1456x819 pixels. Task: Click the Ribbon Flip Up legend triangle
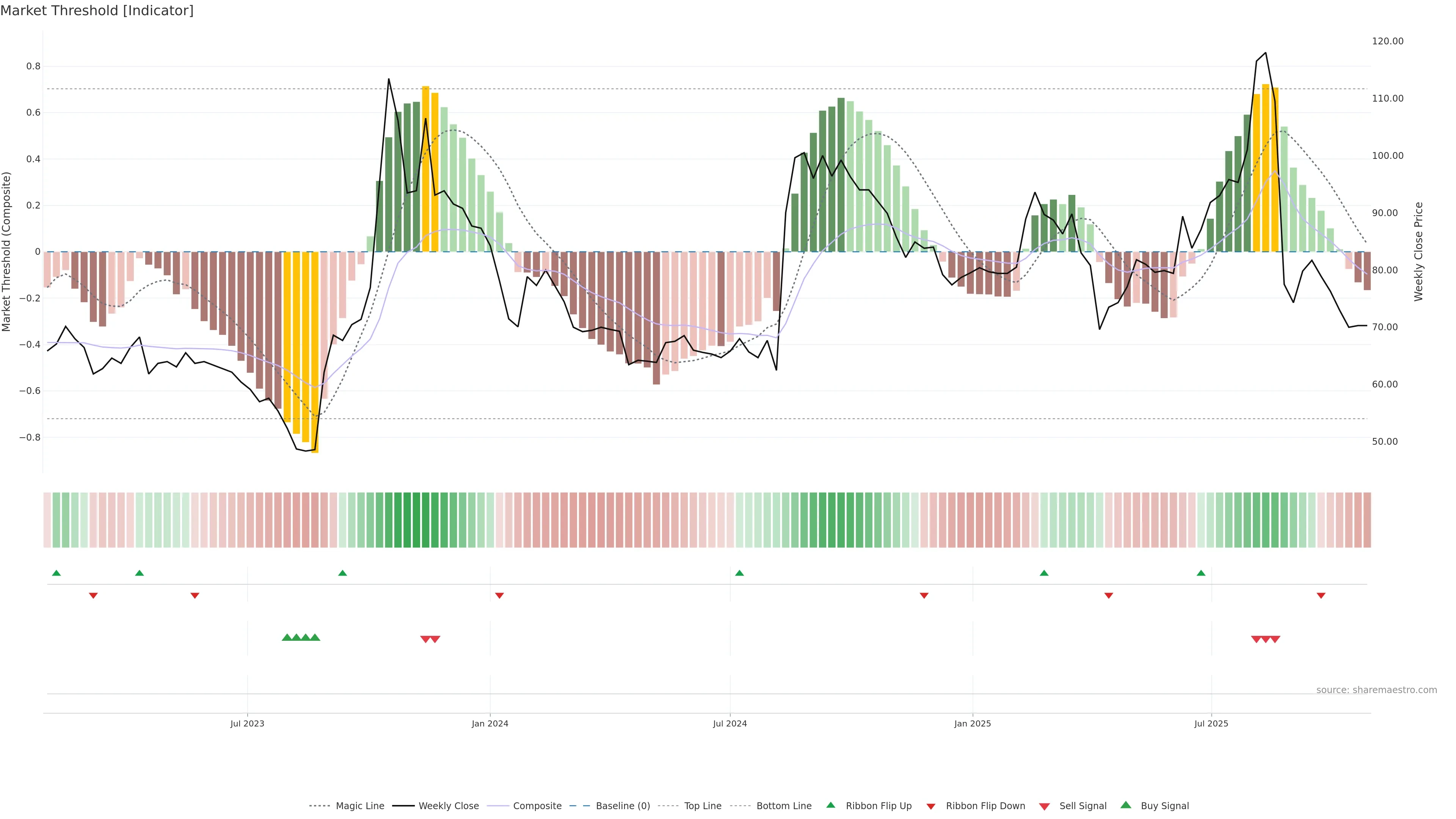[830, 805]
